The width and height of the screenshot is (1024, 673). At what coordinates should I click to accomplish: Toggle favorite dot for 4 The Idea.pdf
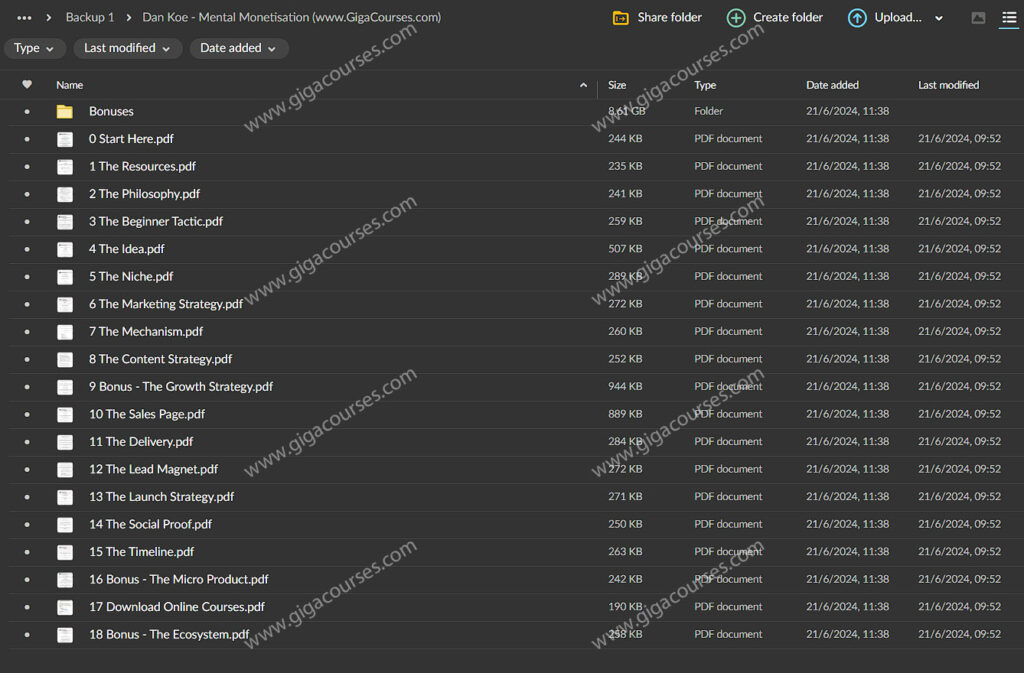(27, 249)
